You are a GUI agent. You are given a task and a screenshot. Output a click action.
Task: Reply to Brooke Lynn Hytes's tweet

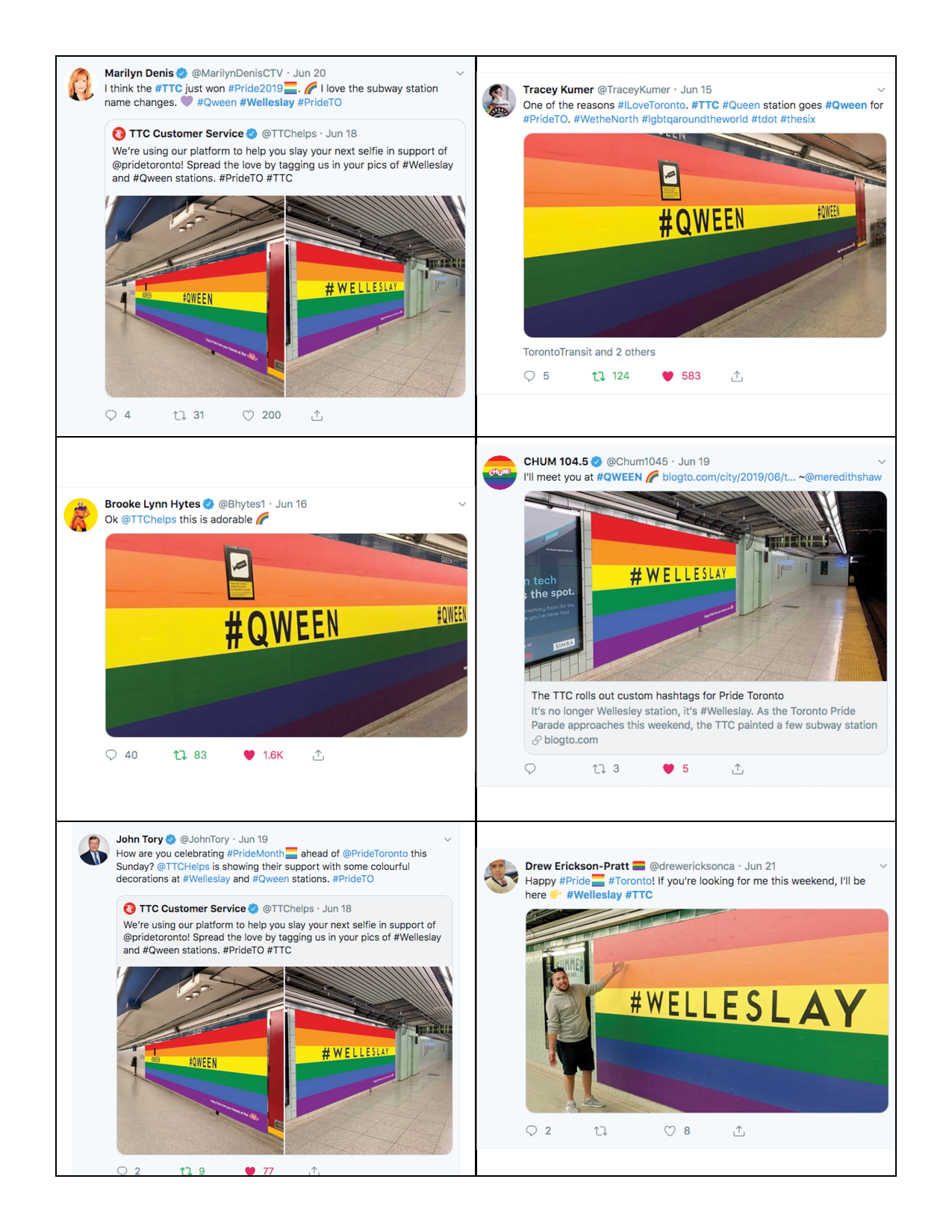click(x=111, y=755)
